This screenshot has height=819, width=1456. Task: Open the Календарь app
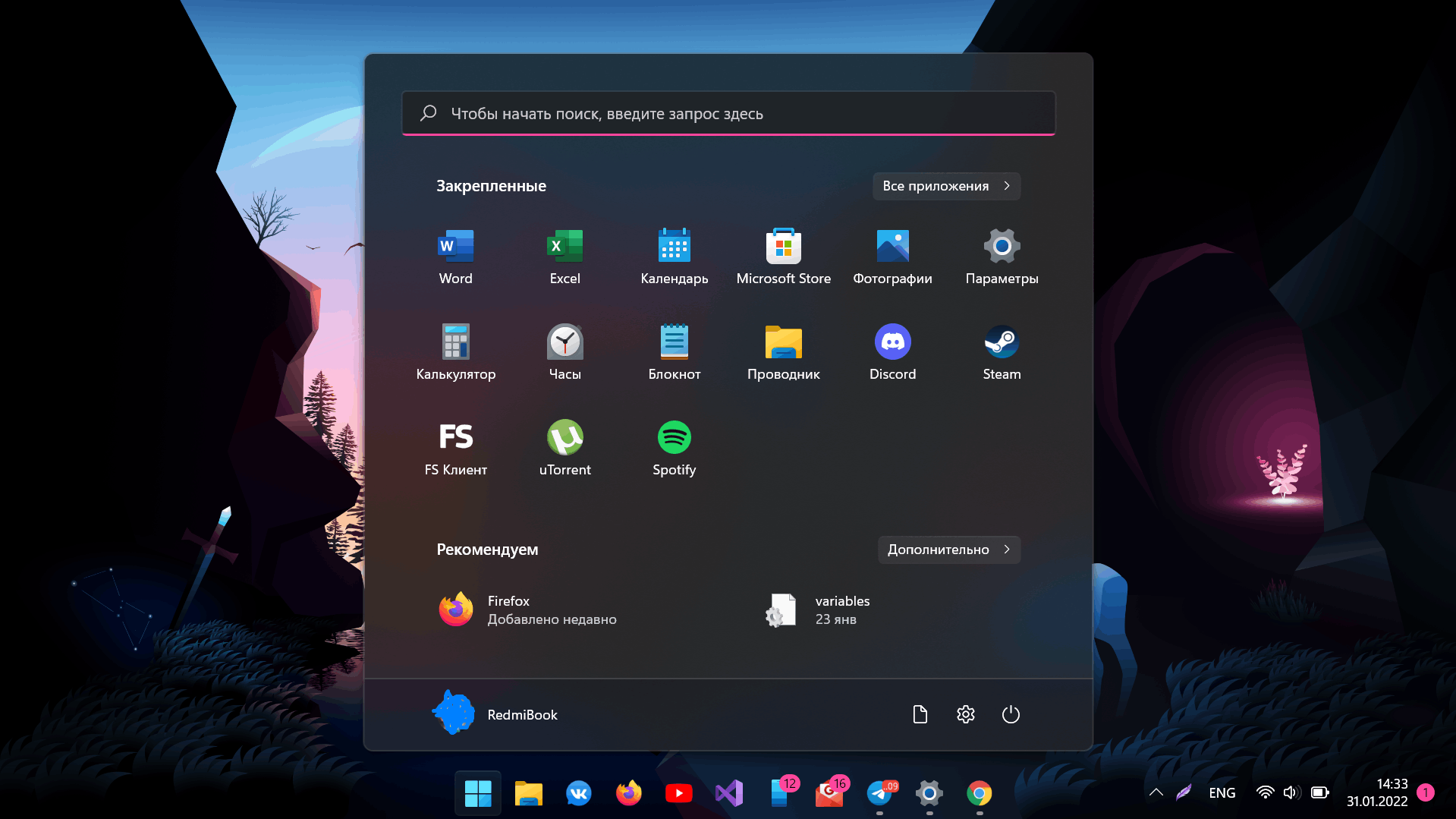pyautogui.click(x=674, y=257)
